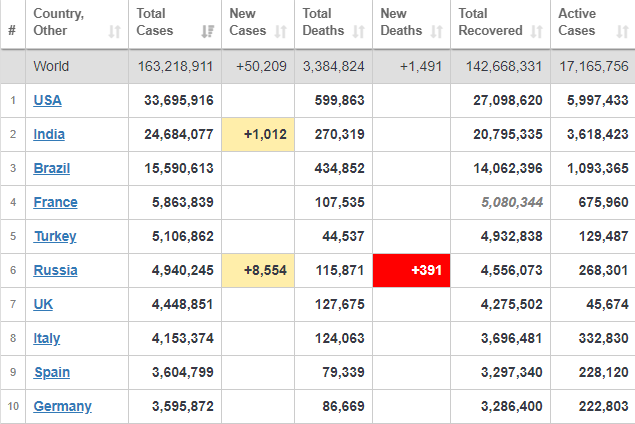Select India total deaths 270,319
The height and width of the screenshot is (424, 635).
click(x=339, y=134)
